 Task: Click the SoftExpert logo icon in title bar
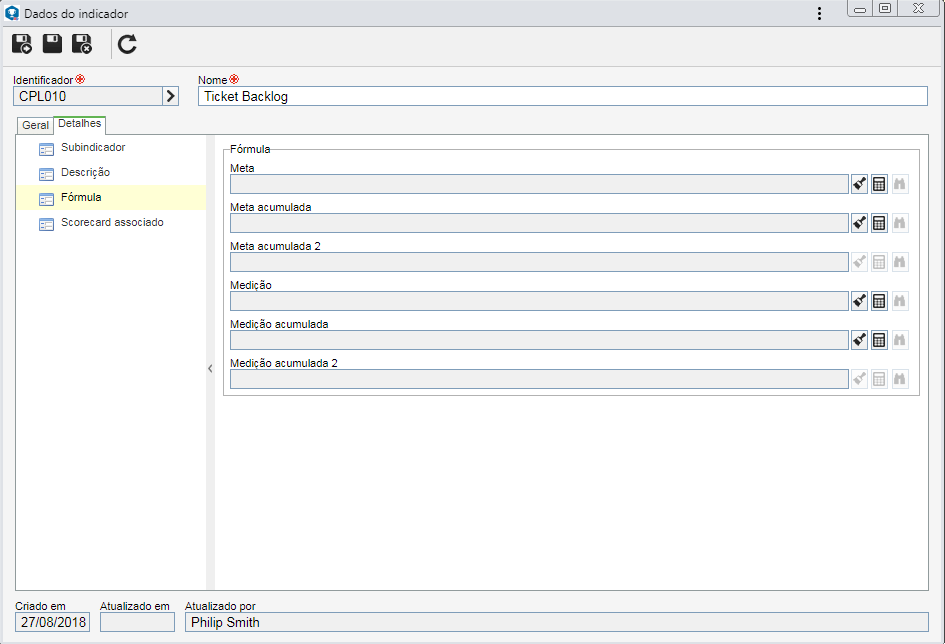point(11,13)
